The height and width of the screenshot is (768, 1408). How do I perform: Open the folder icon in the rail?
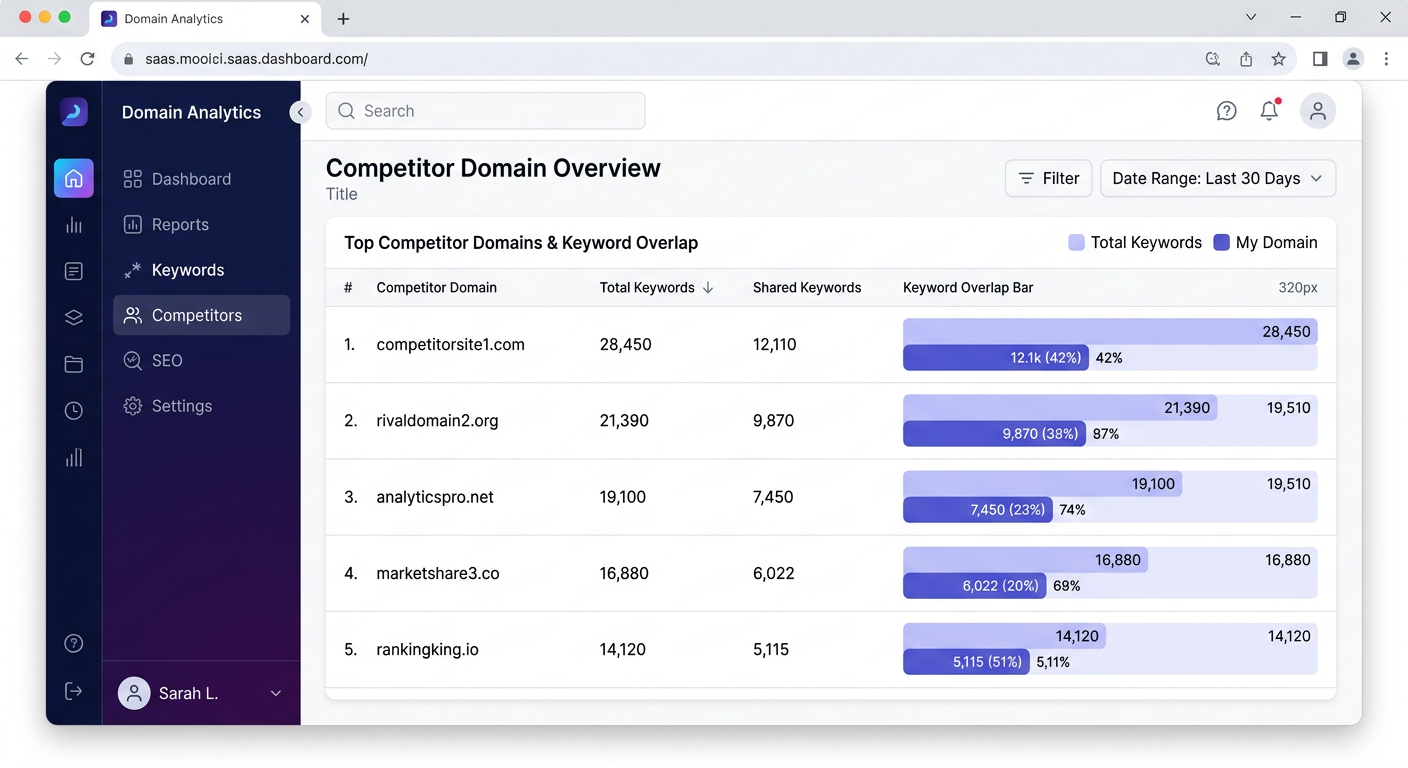tap(74, 364)
